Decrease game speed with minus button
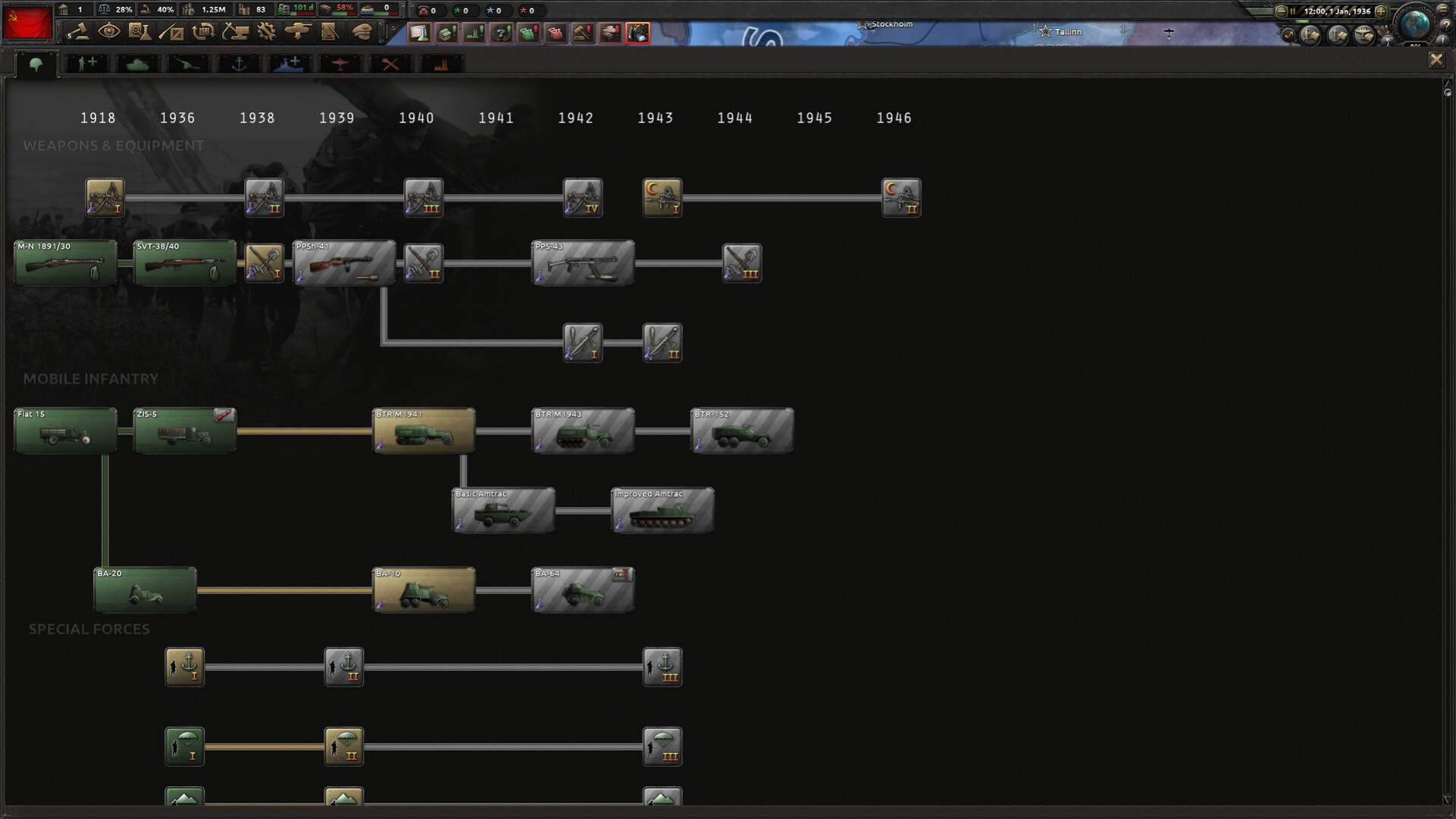The image size is (1456, 819). [x=1281, y=11]
